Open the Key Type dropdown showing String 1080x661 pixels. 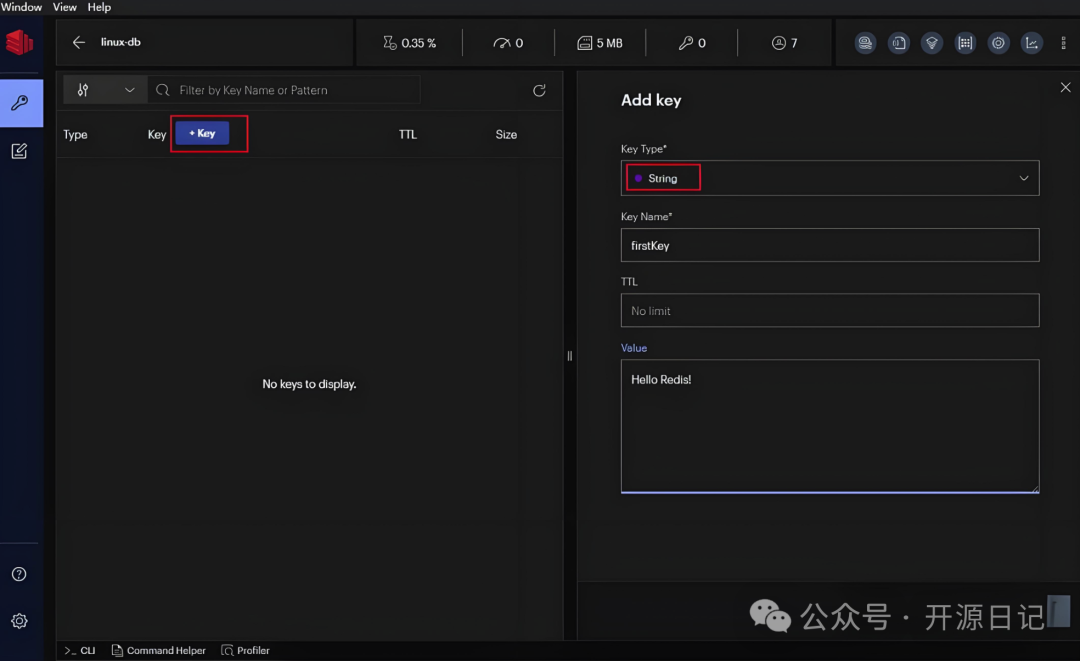click(x=829, y=178)
